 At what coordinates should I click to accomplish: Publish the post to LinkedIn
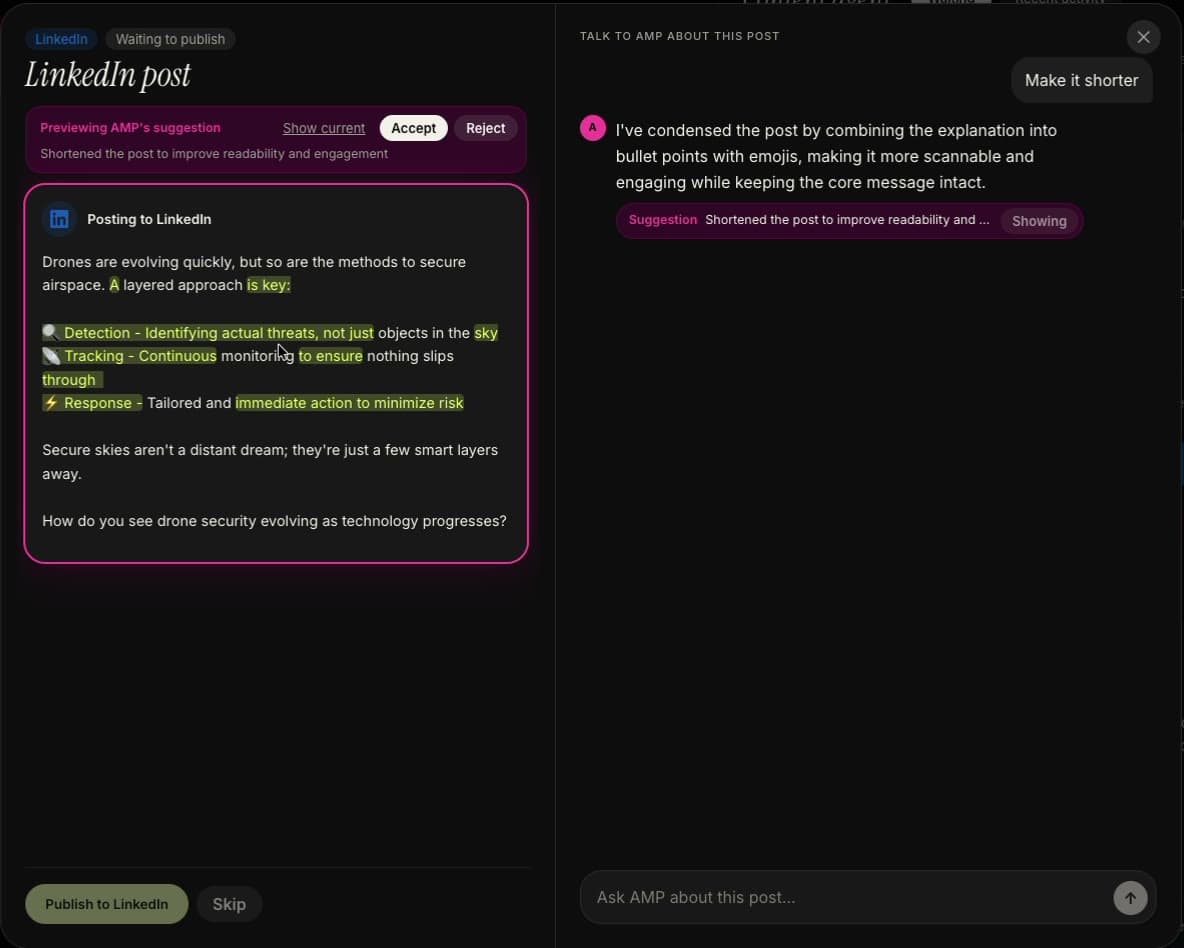click(x=106, y=903)
